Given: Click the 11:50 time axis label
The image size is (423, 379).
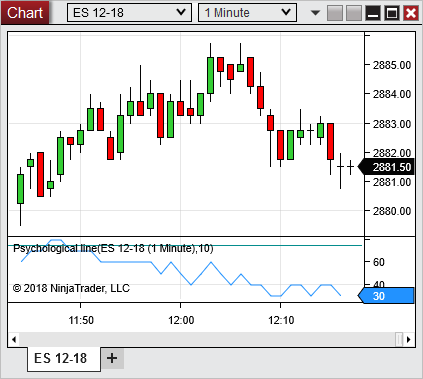Looking at the screenshot, I should click(x=81, y=320).
